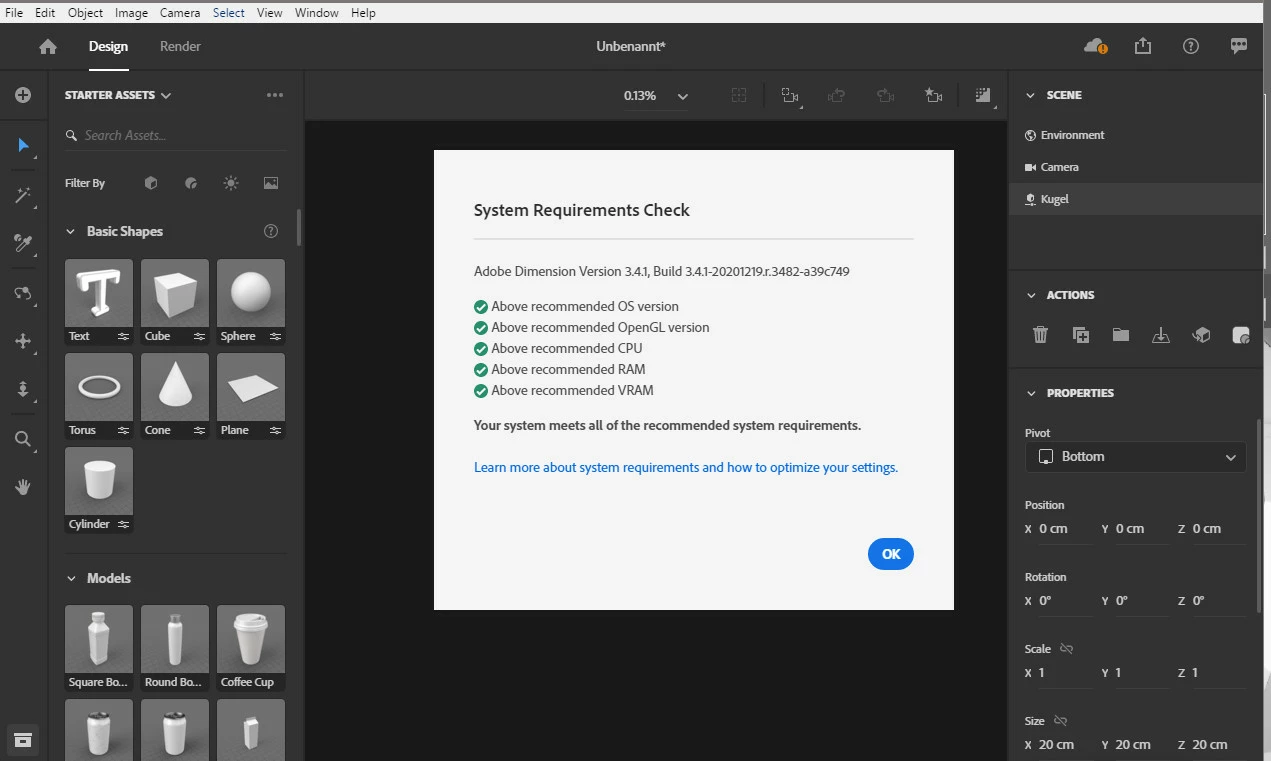The image size is (1271, 761).
Task: Activate the Zoom magnifier tool
Action: tap(23, 439)
